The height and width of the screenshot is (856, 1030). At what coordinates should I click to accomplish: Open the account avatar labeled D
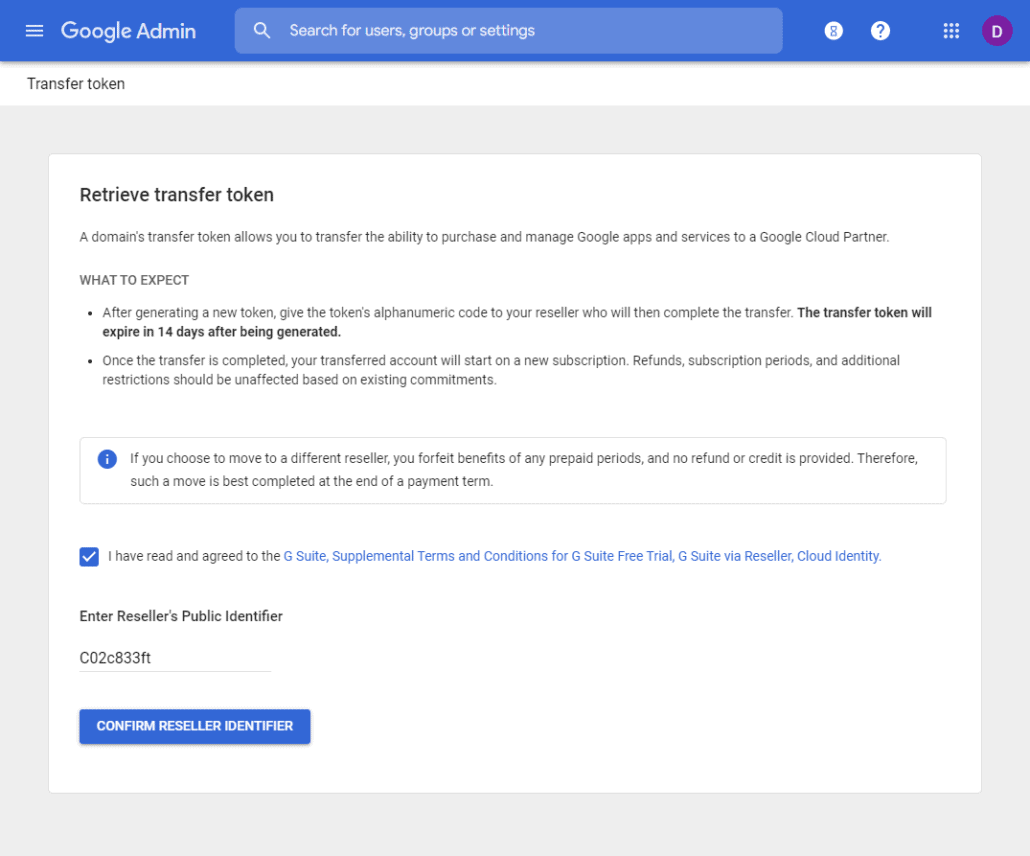pyautogui.click(x=996, y=31)
